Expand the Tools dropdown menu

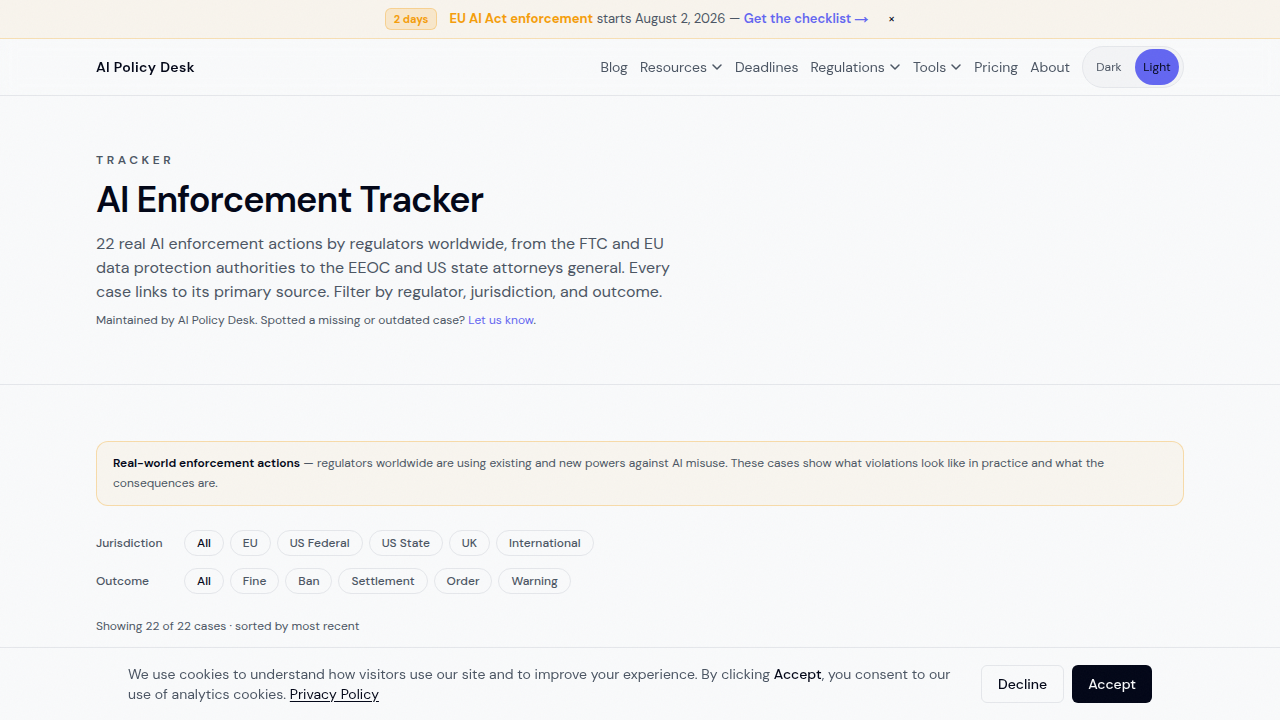coord(937,67)
